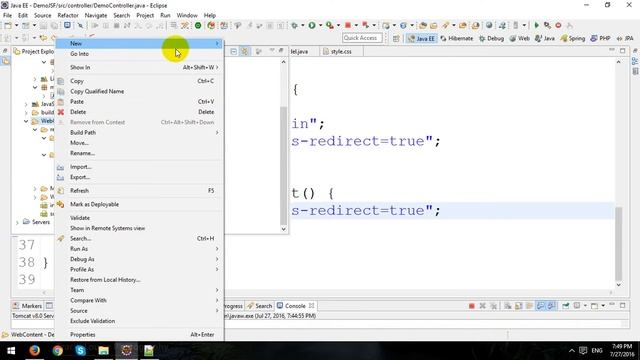Open Skype from the taskbar
The width and height of the screenshot is (640, 360).
[80, 350]
